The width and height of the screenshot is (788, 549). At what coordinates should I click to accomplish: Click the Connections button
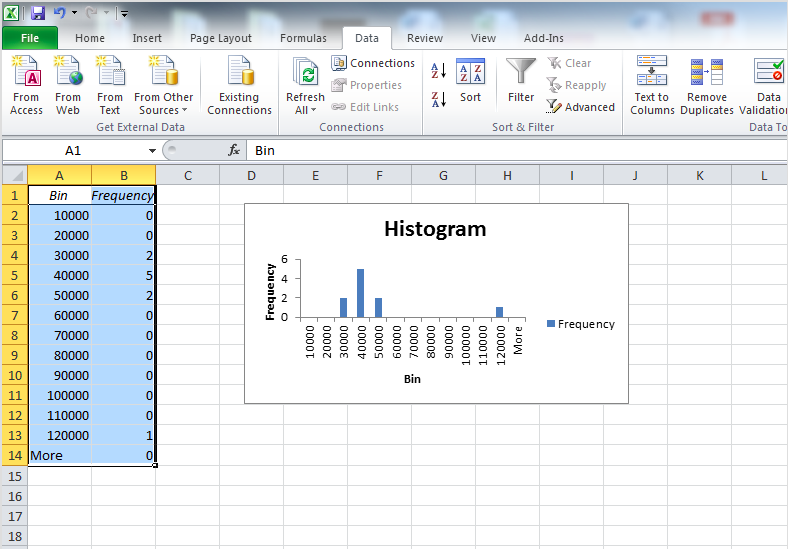[x=373, y=63]
